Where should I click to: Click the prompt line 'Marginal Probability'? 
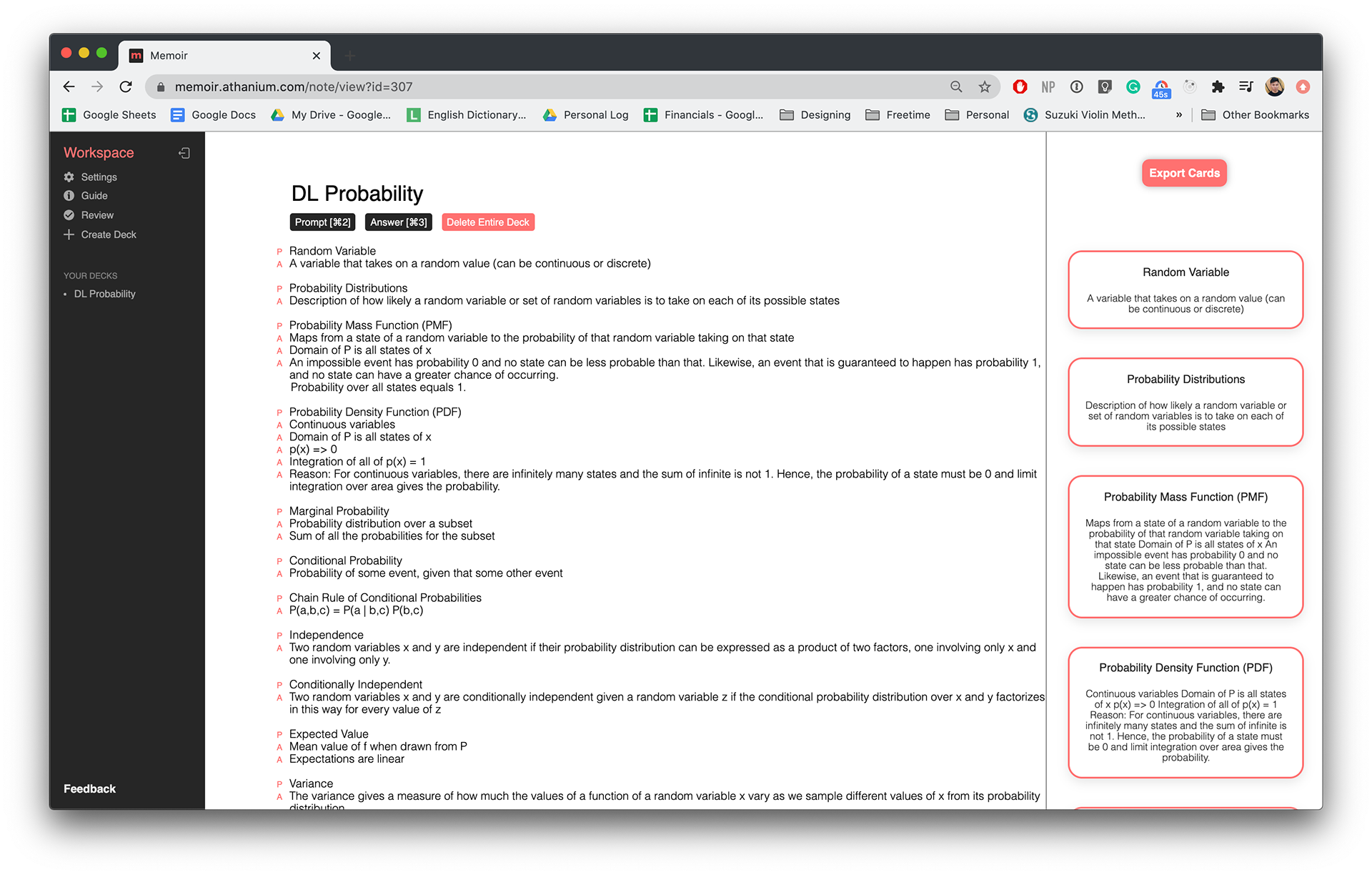point(339,511)
